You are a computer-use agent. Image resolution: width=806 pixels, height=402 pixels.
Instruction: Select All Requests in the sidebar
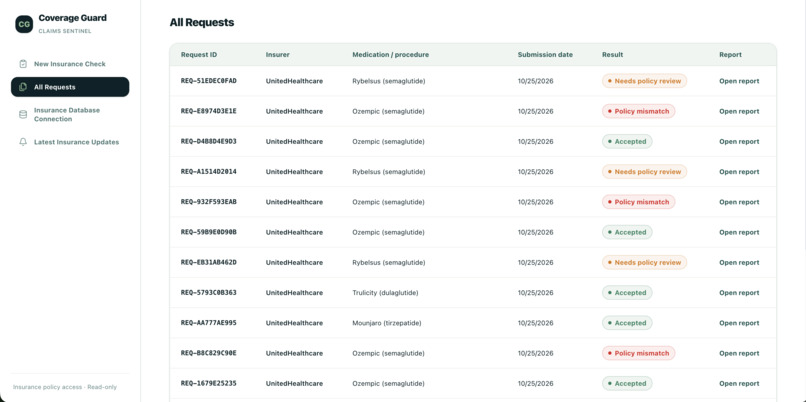click(70, 87)
